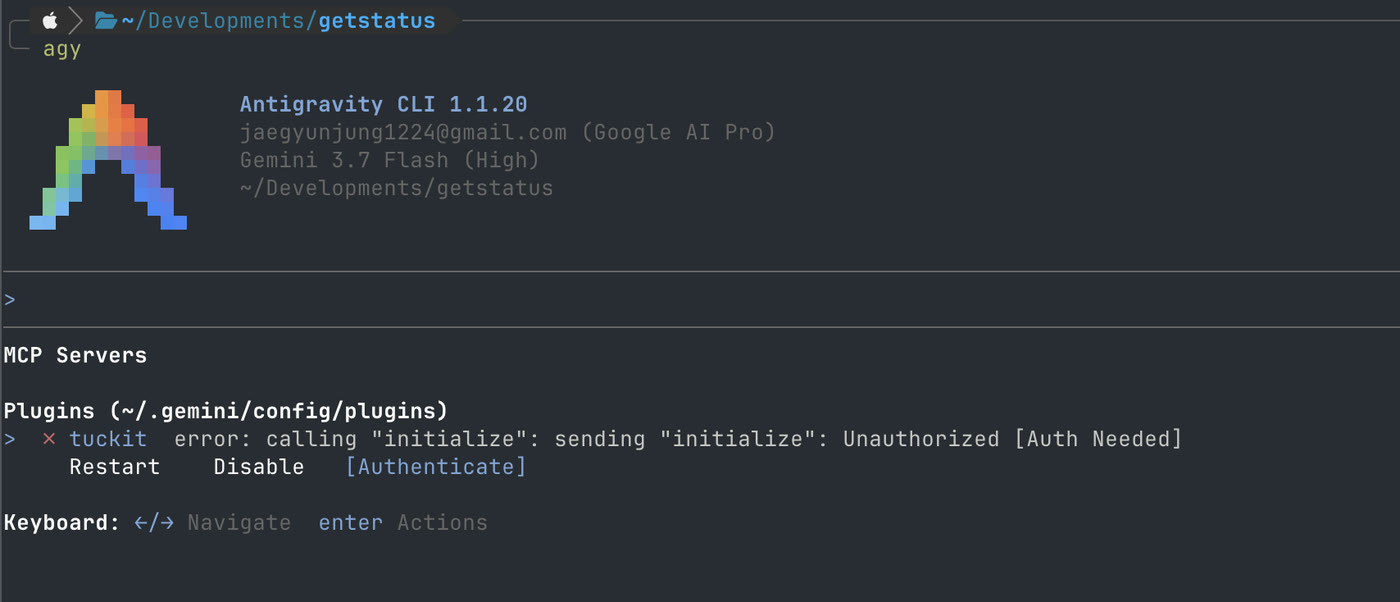
Task: Select the tuckit plugin entry
Action: (x=108, y=439)
